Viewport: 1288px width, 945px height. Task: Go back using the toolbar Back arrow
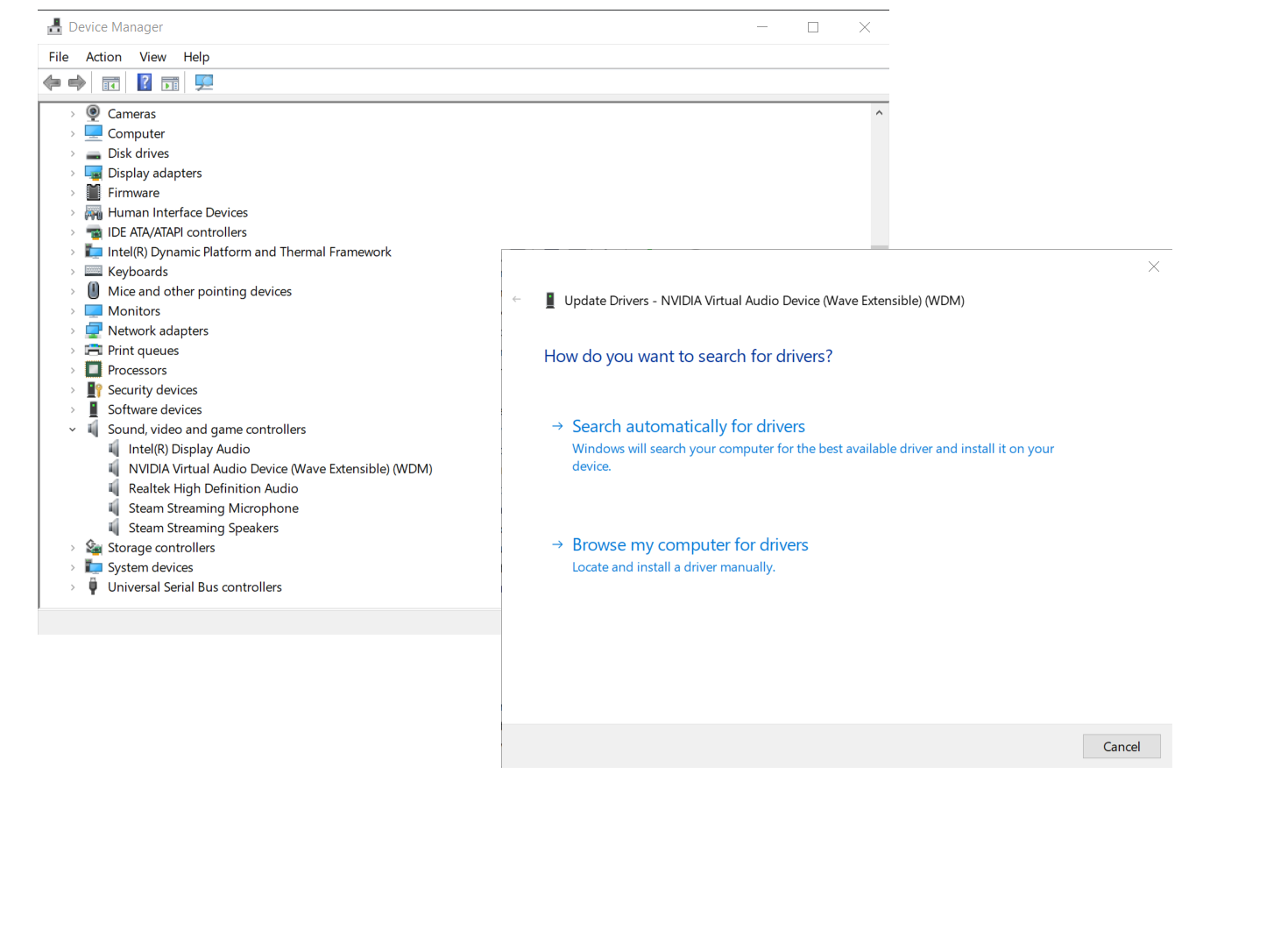pos(52,82)
